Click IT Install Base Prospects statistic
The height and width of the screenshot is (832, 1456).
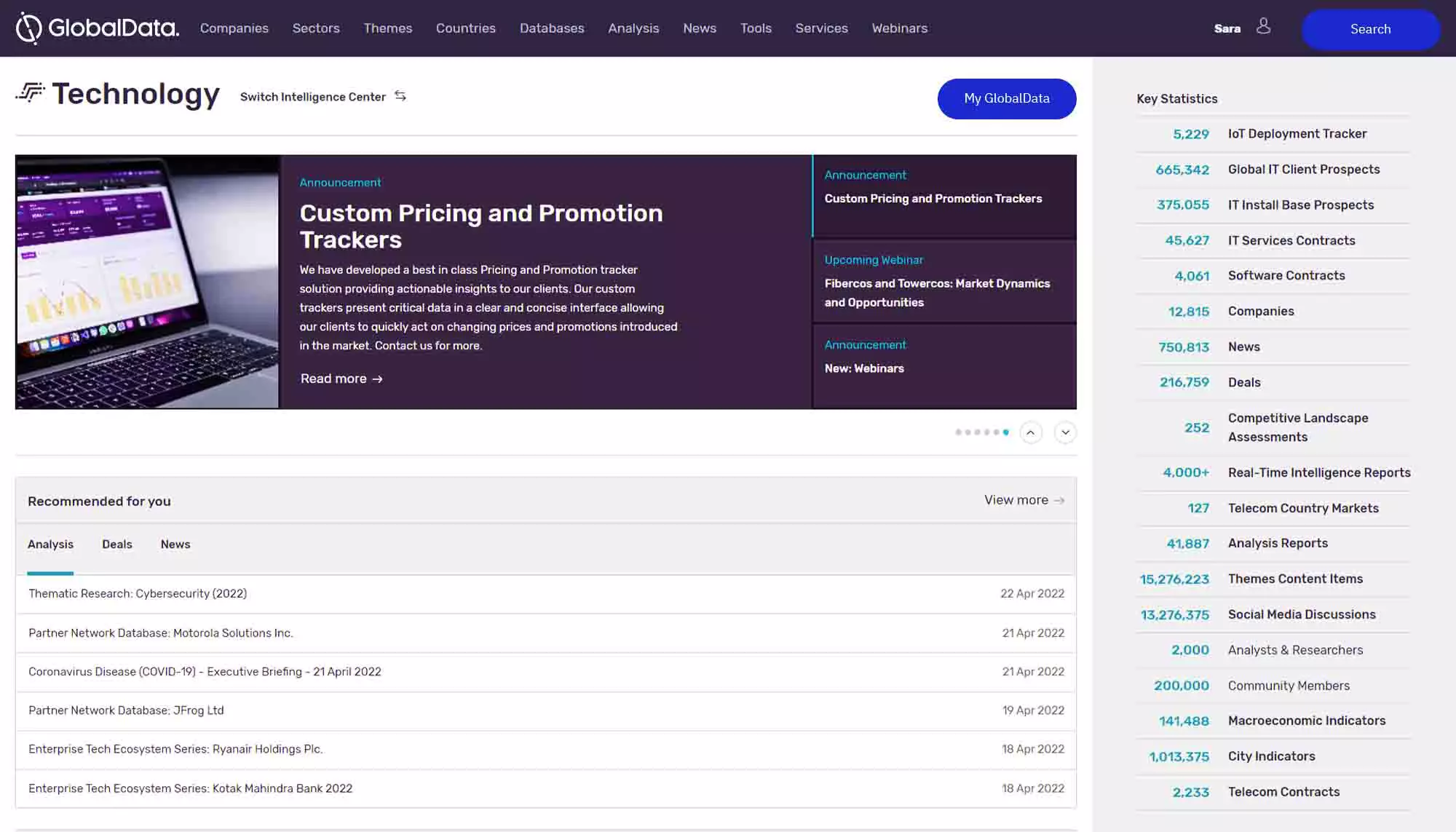1273,205
